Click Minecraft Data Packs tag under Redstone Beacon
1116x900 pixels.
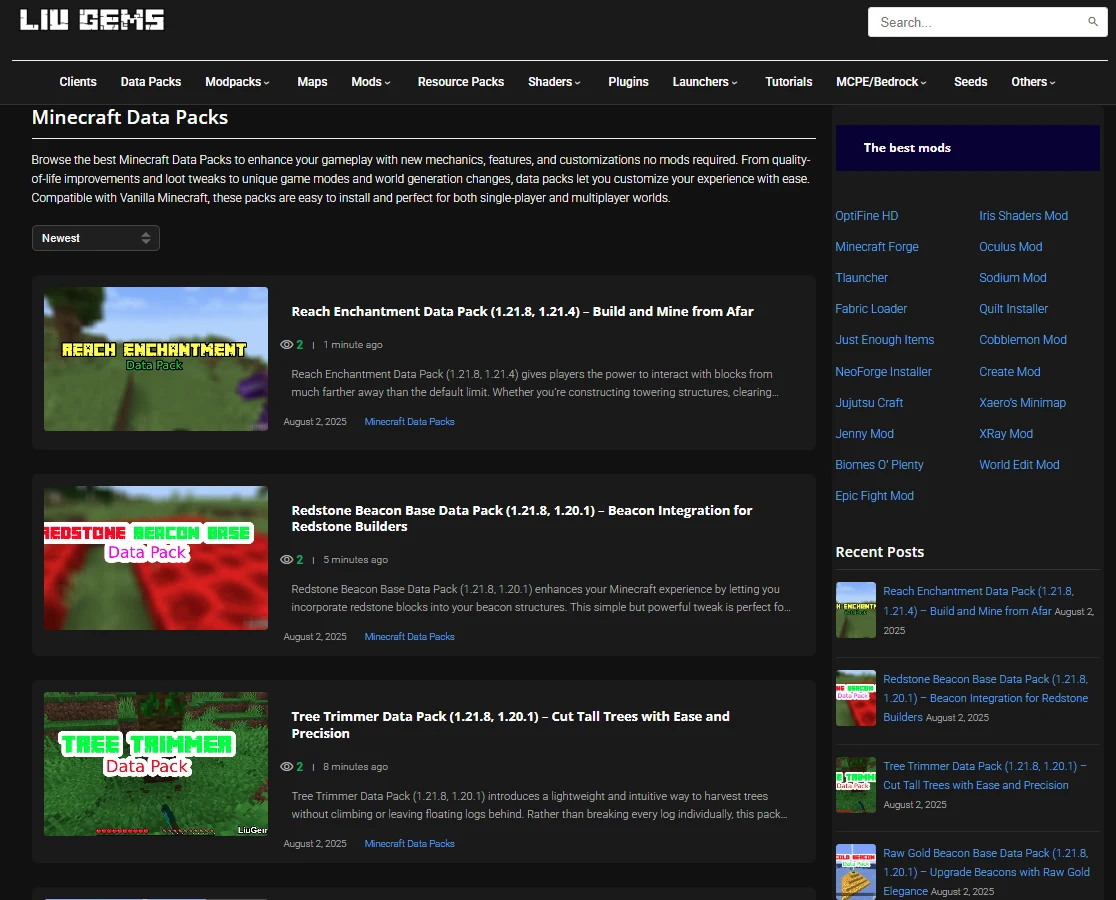click(409, 637)
